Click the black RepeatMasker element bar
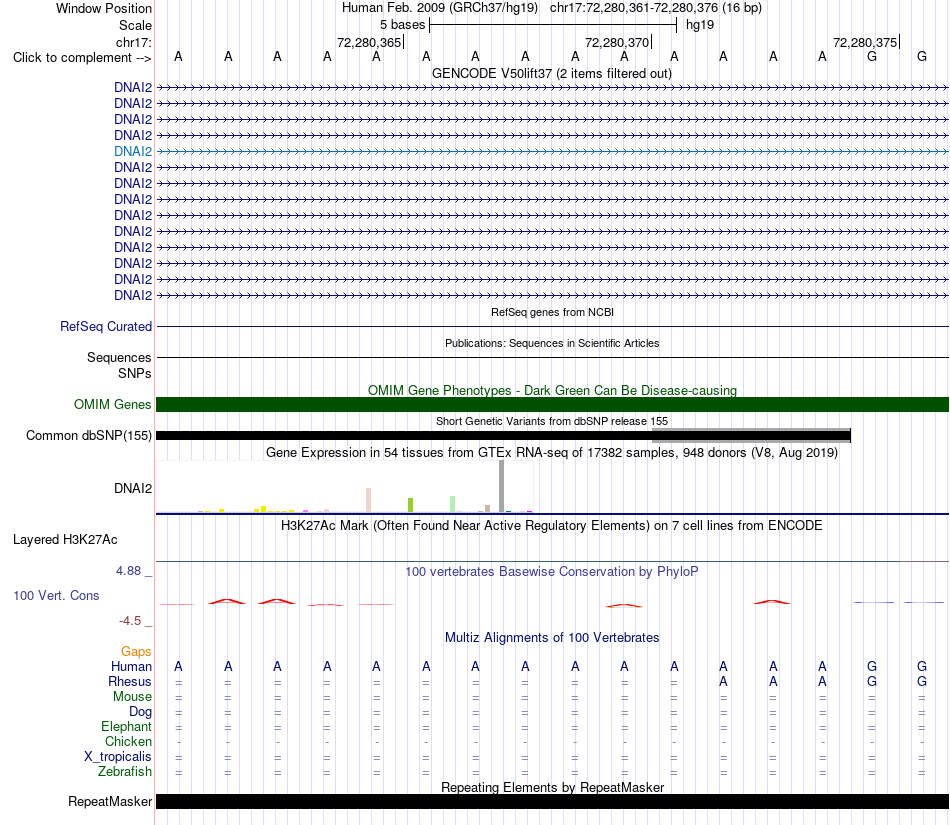950x825 pixels. pyautogui.click(x=552, y=801)
